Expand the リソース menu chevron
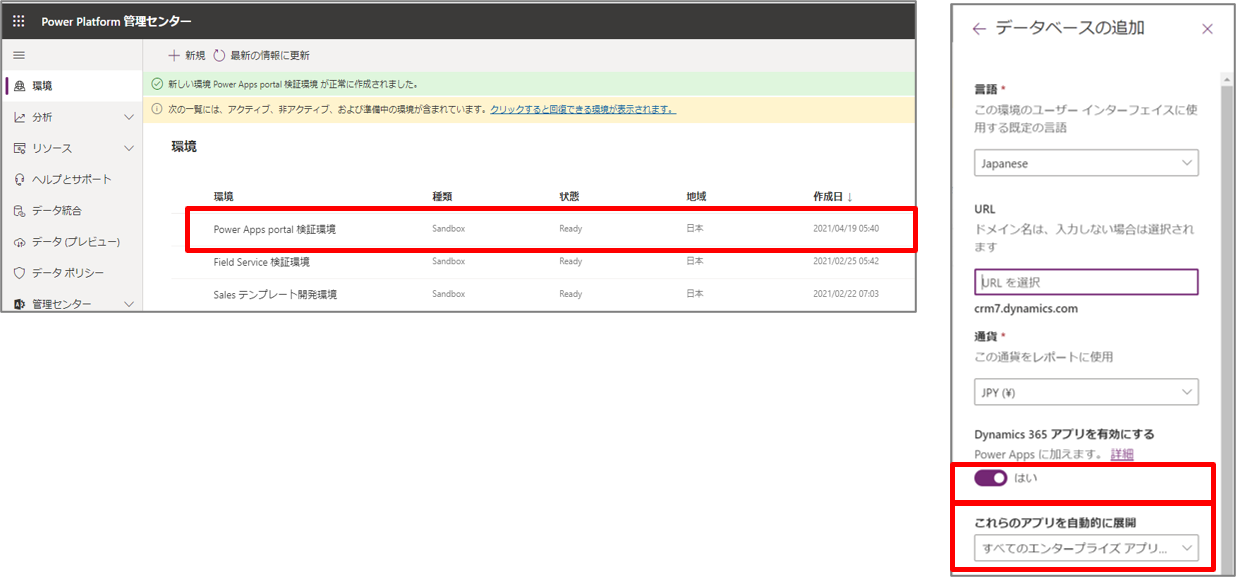 [x=128, y=148]
